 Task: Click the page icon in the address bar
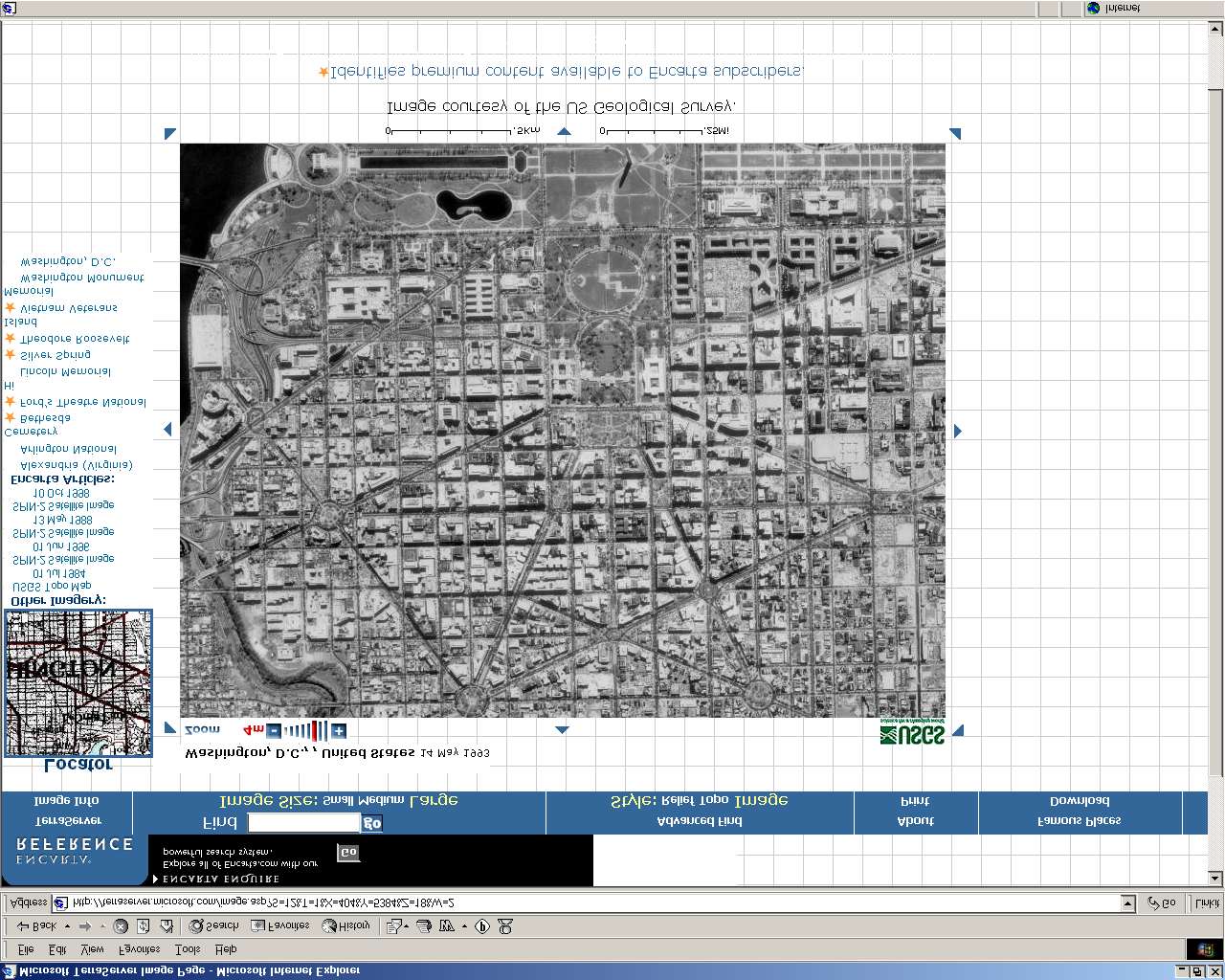tap(61, 902)
